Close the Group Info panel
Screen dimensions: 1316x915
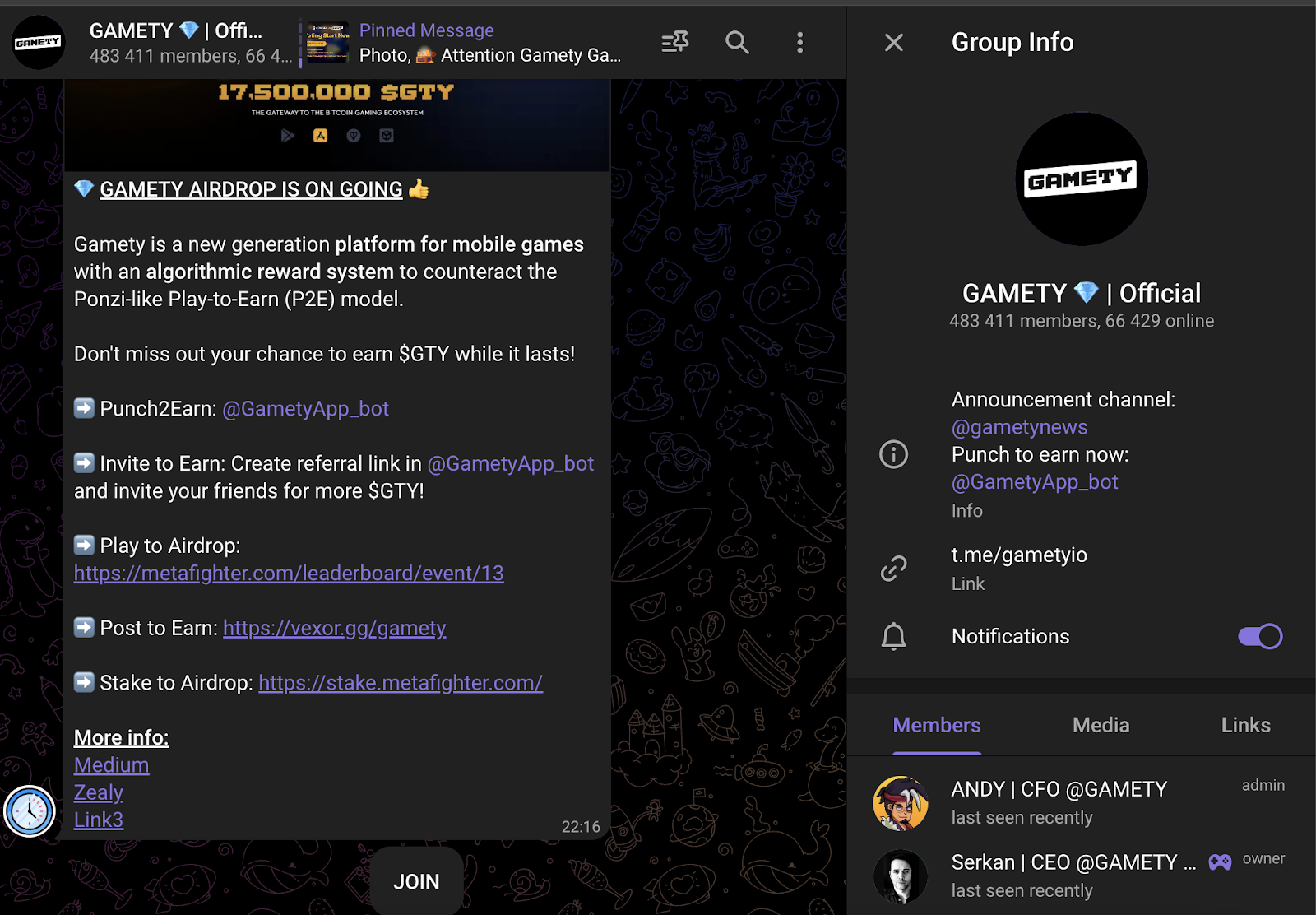[x=894, y=42]
